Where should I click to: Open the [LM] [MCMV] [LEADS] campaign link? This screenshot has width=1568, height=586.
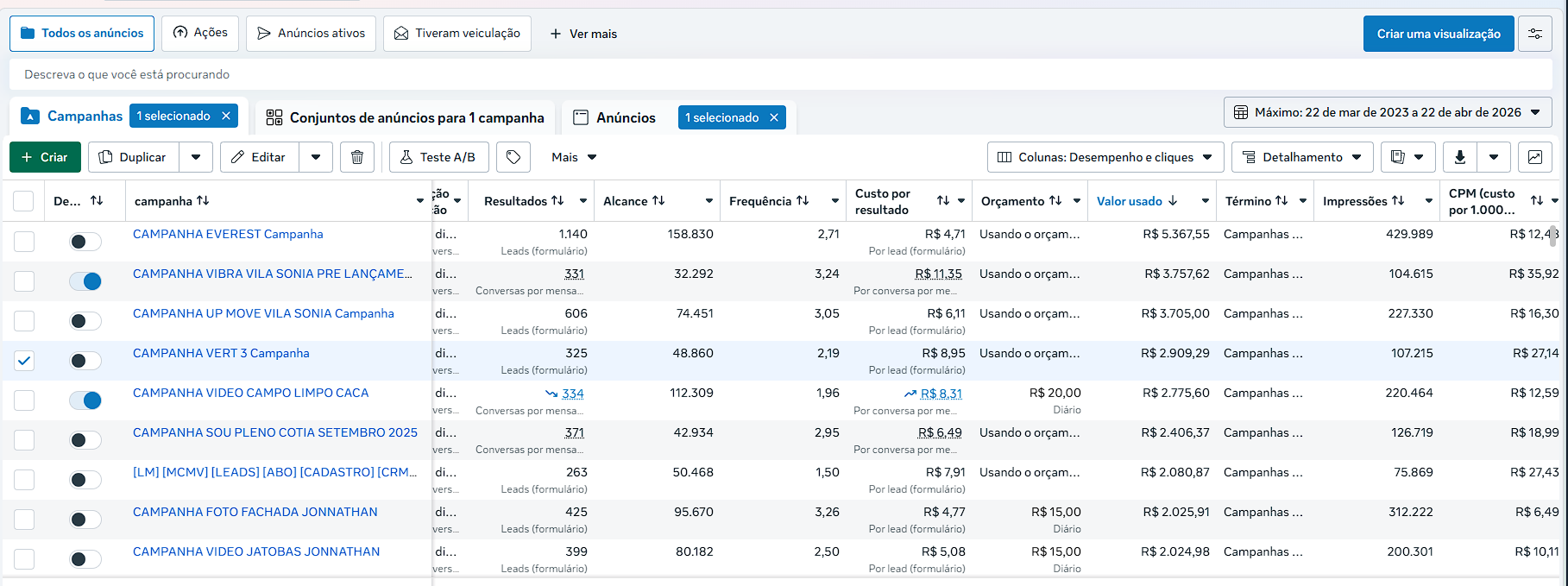click(275, 472)
